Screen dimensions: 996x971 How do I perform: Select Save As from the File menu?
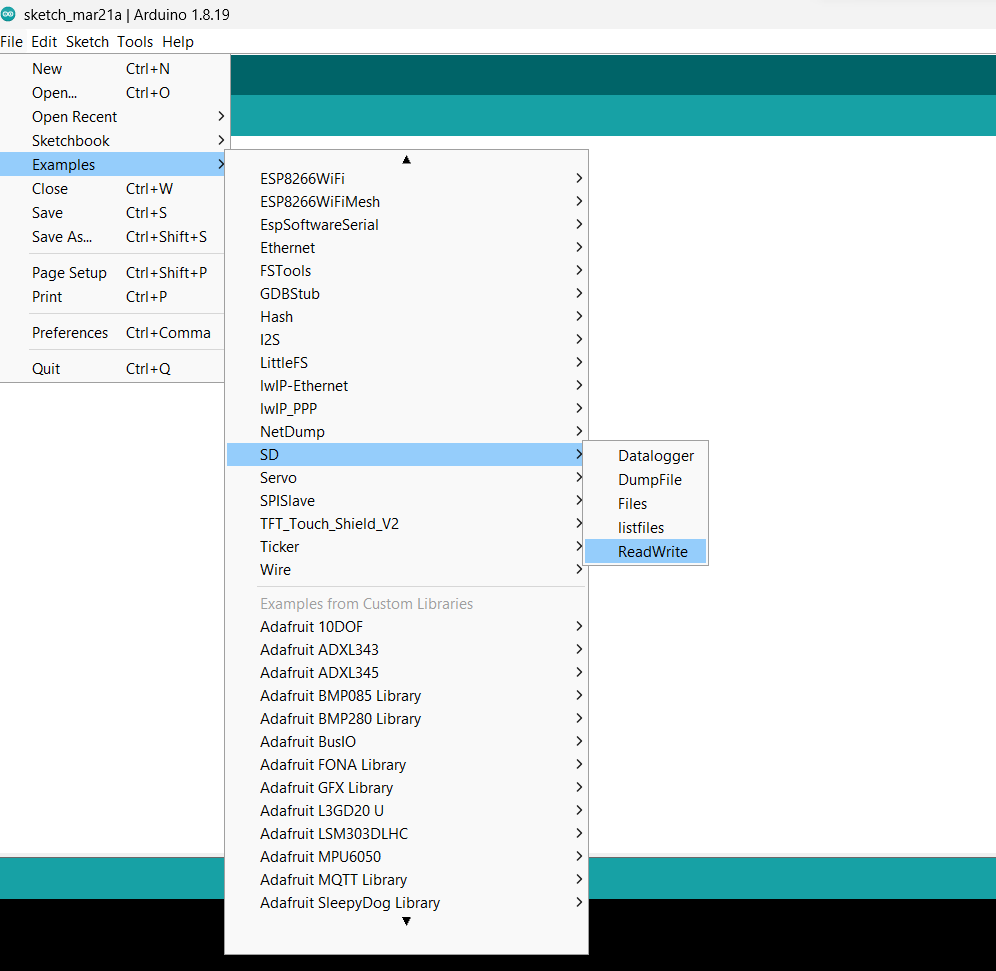(x=62, y=236)
